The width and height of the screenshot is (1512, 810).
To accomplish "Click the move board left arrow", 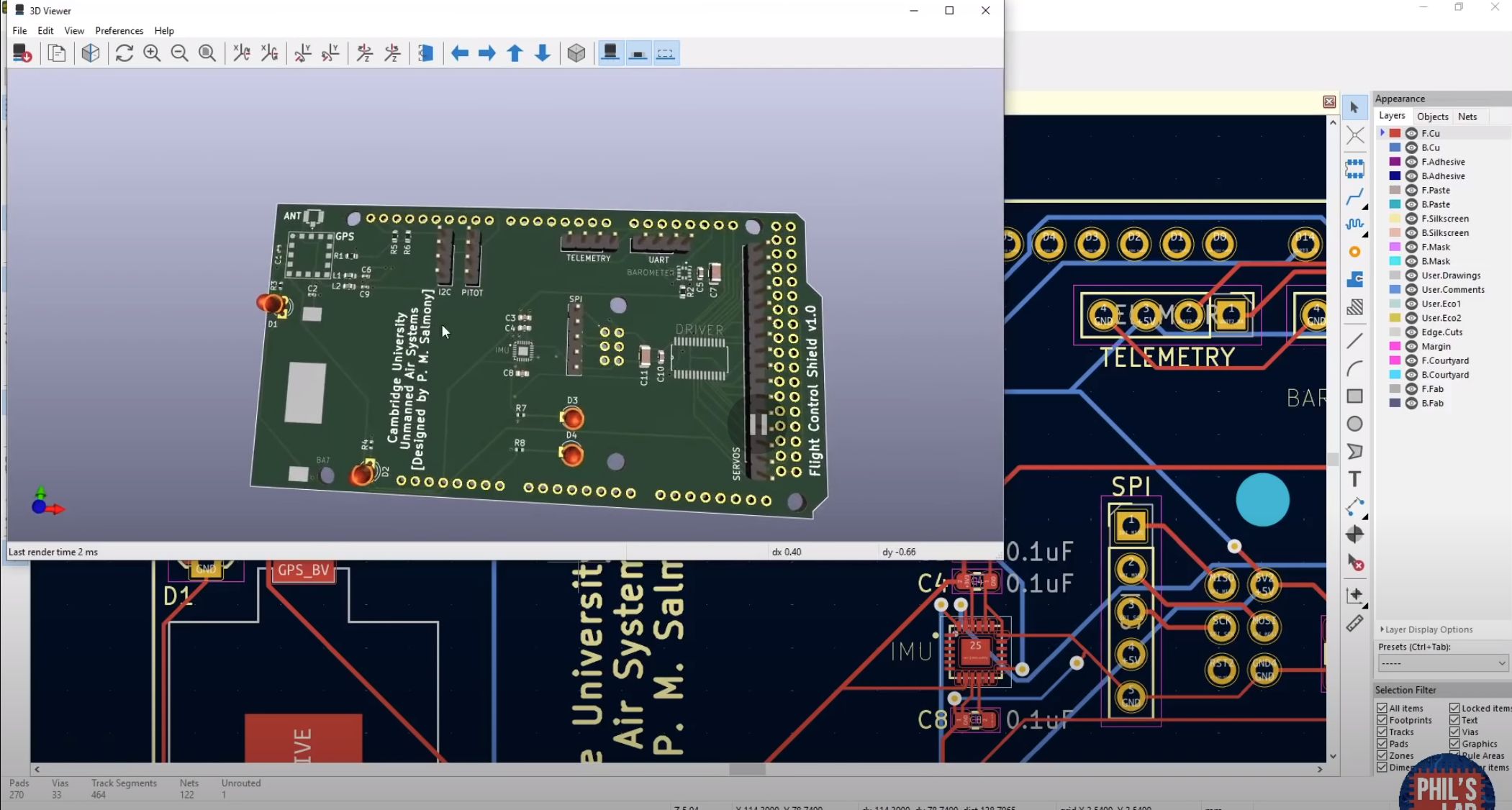I will (459, 53).
